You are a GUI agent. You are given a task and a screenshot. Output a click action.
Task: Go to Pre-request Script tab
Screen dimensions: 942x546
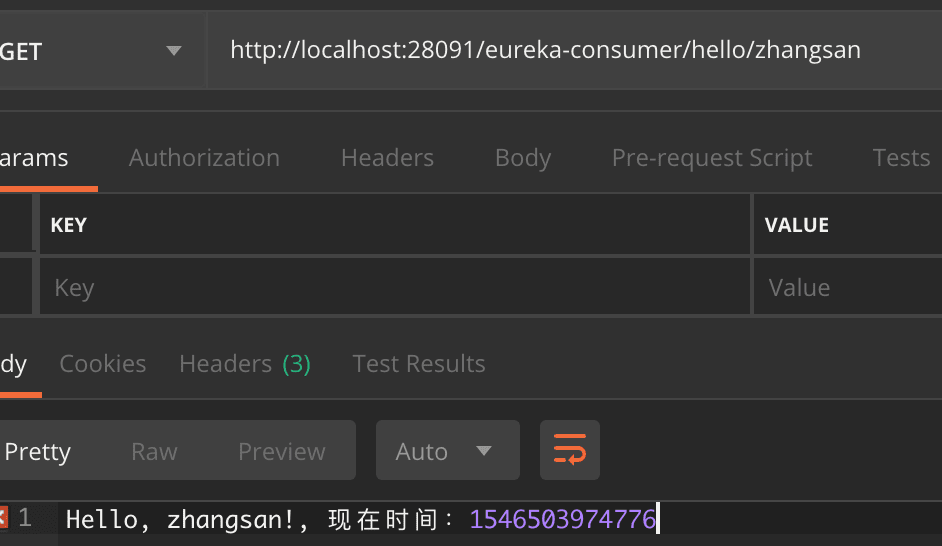[712, 158]
